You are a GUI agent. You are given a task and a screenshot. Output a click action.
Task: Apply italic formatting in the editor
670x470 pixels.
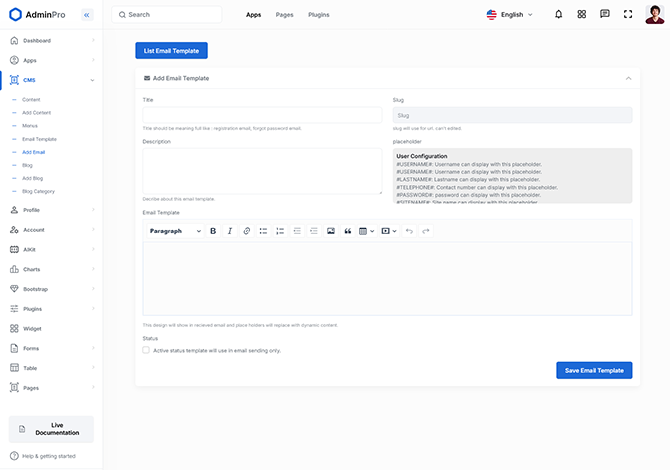point(230,231)
